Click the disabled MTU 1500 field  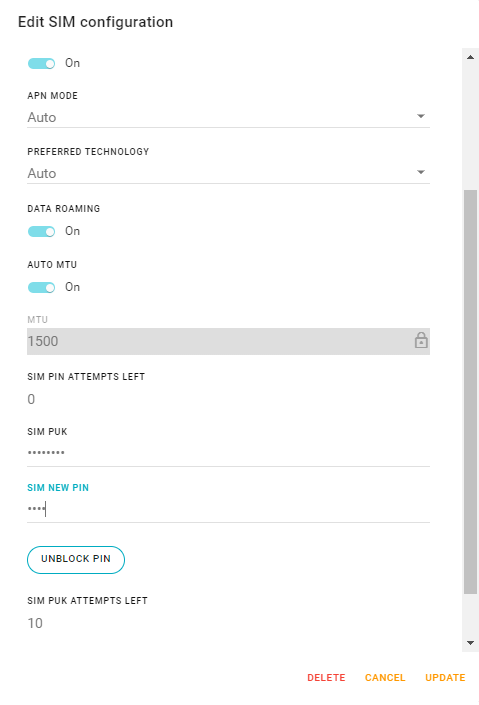click(x=228, y=341)
